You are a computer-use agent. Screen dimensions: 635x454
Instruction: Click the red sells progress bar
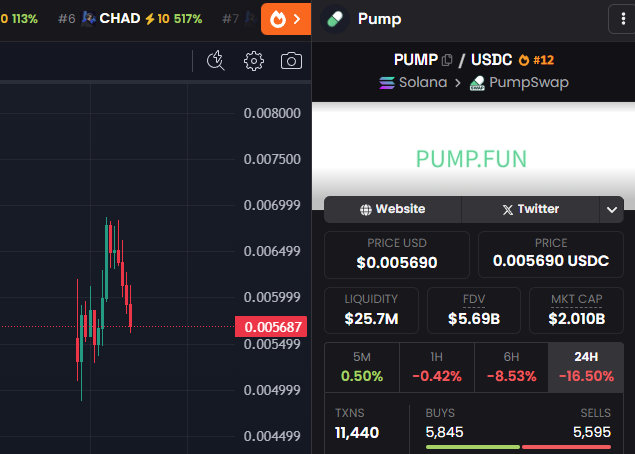(x=567, y=447)
